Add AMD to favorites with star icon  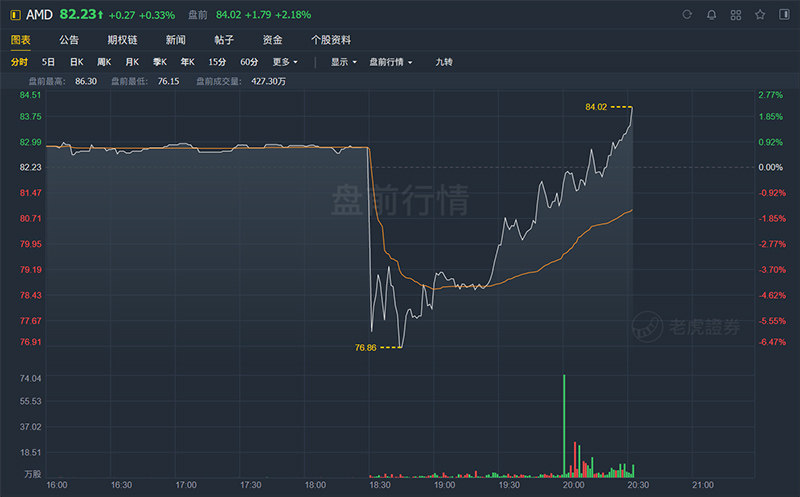coord(760,14)
